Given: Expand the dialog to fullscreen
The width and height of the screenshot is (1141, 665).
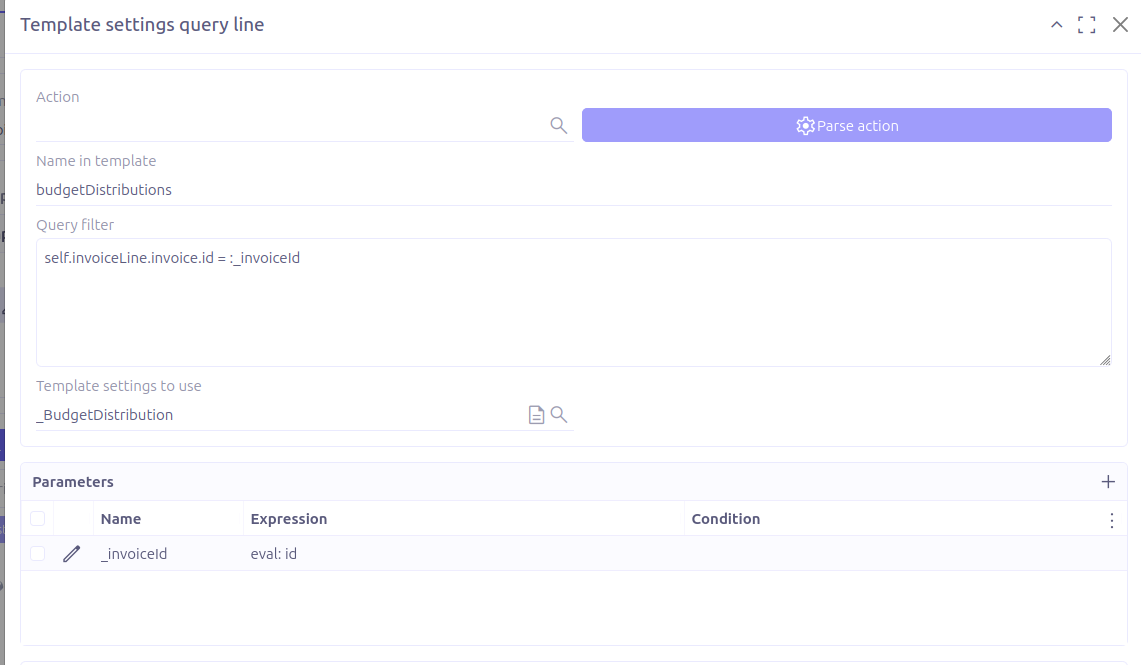Looking at the screenshot, I should point(1087,24).
